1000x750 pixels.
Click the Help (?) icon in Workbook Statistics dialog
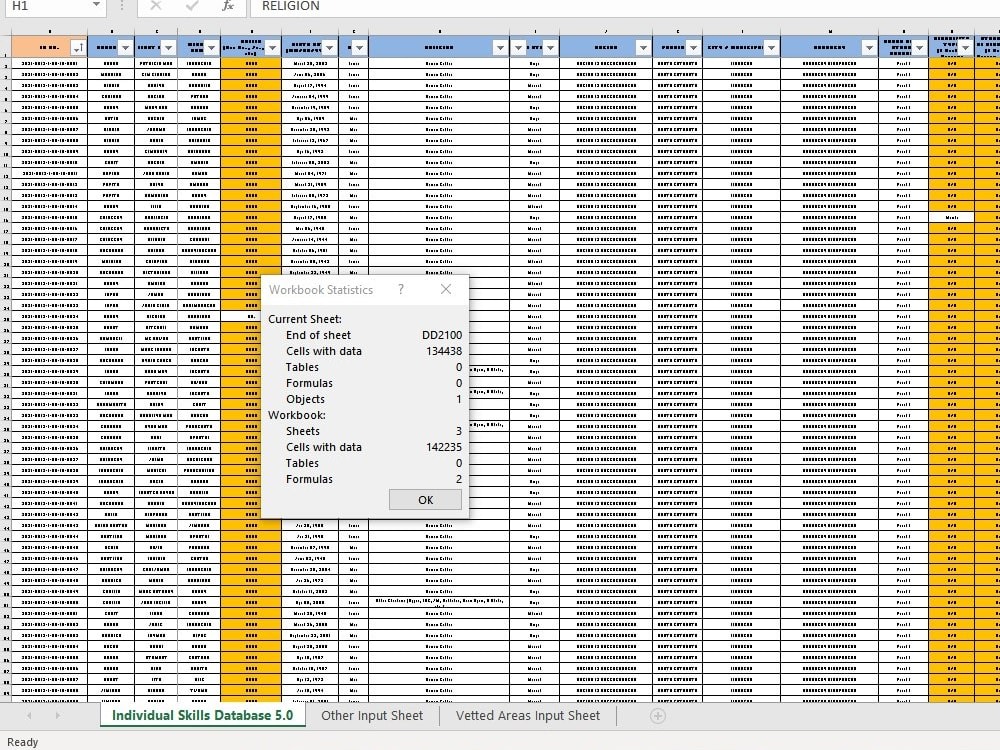(x=400, y=290)
